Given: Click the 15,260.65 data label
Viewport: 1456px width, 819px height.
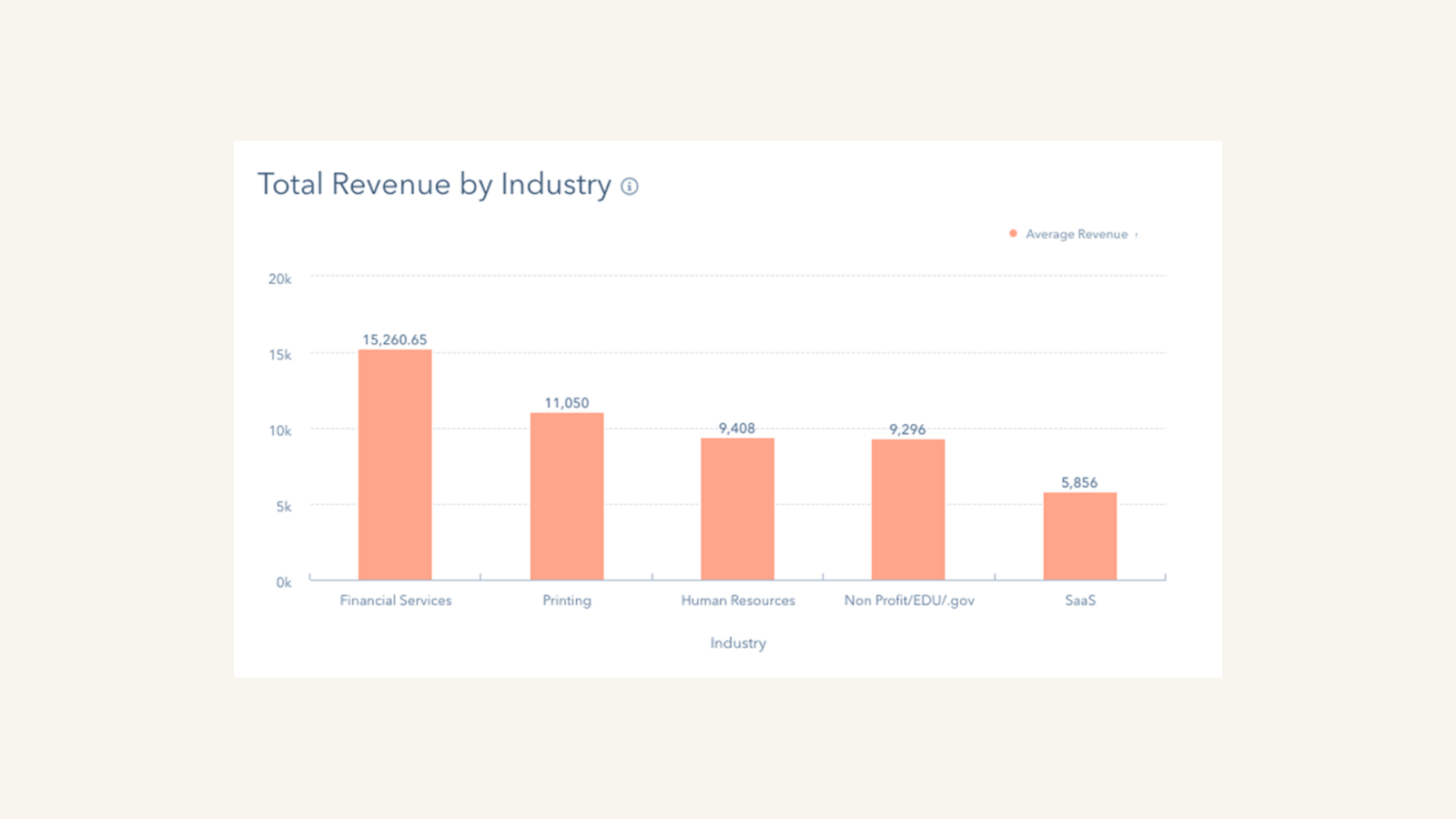Looking at the screenshot, I should (x=395, y=338).
